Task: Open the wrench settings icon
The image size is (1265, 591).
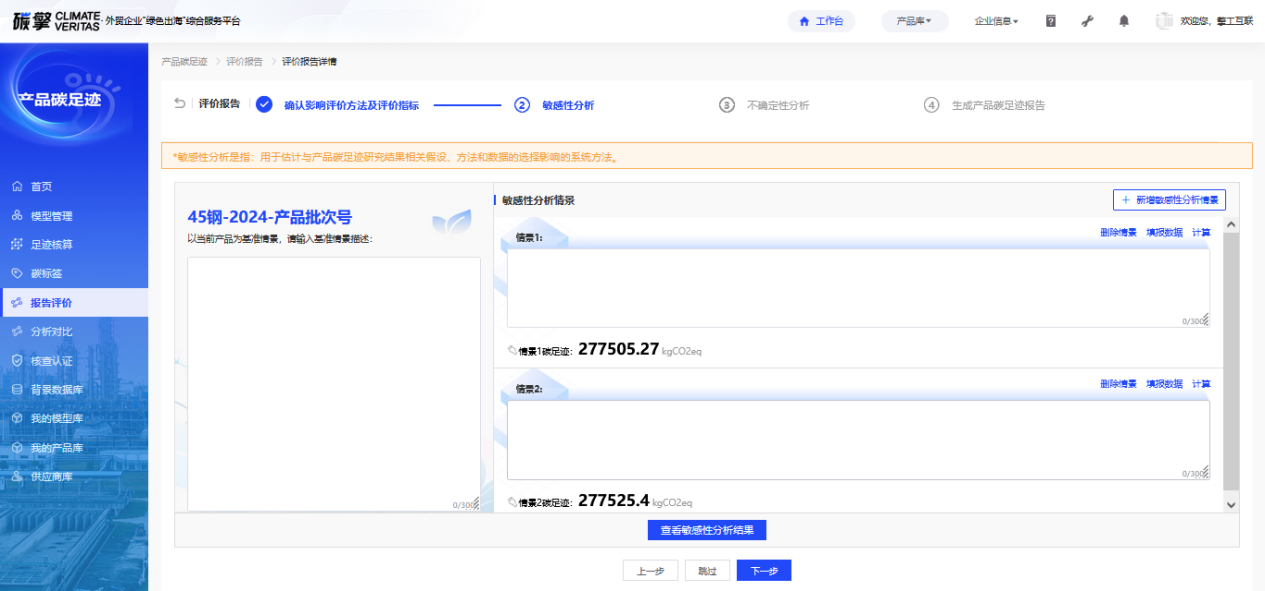Action: tap(1088, 21)
